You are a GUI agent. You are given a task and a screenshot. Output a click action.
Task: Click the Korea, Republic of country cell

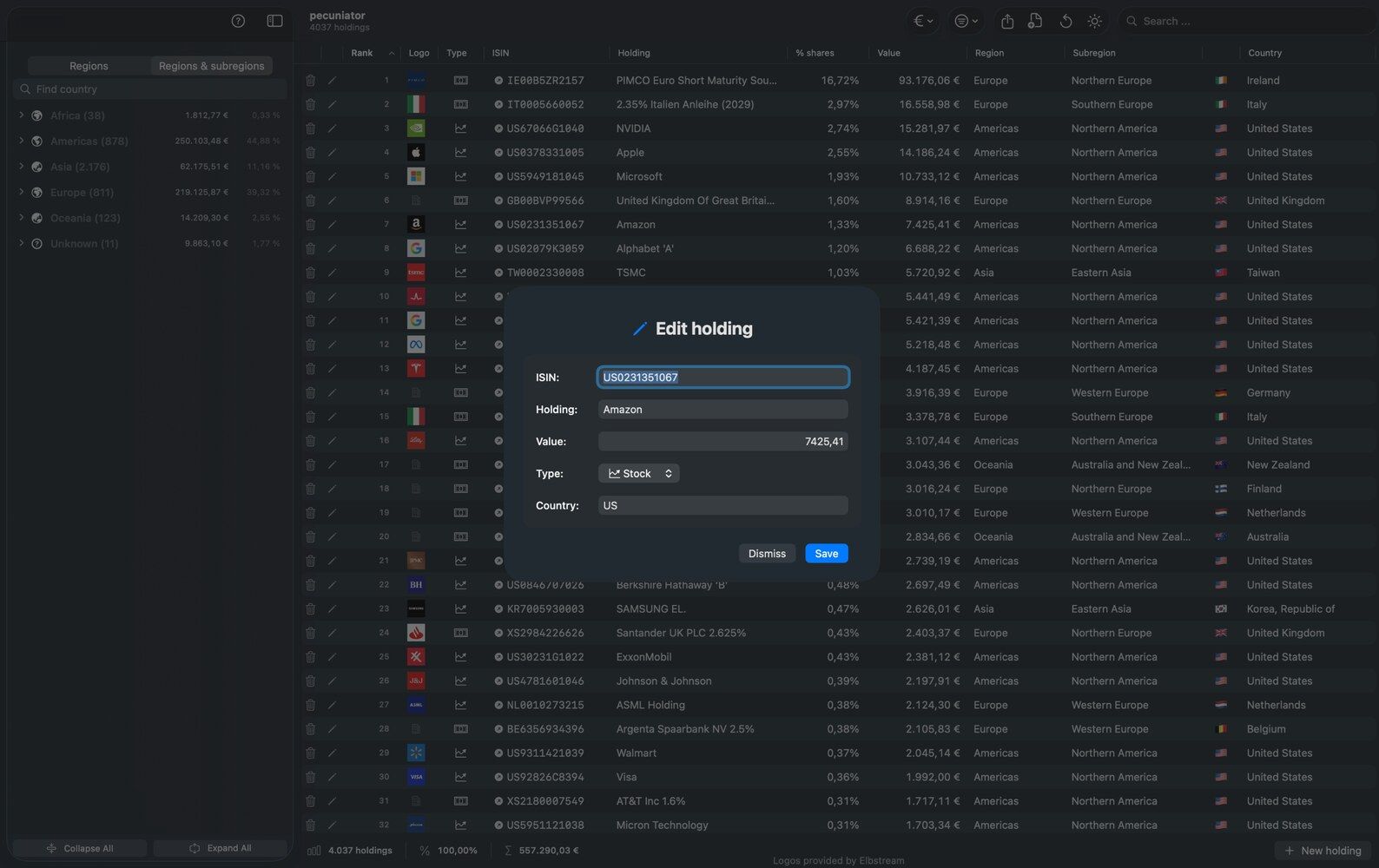click(1290, 609)
